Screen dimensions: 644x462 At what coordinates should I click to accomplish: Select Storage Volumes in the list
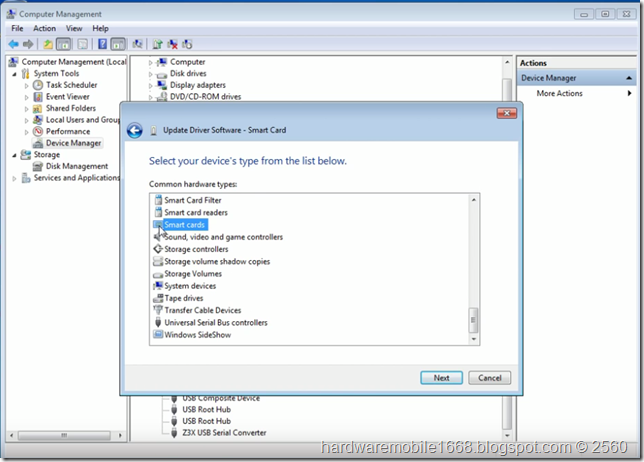(x=193, y=274)
